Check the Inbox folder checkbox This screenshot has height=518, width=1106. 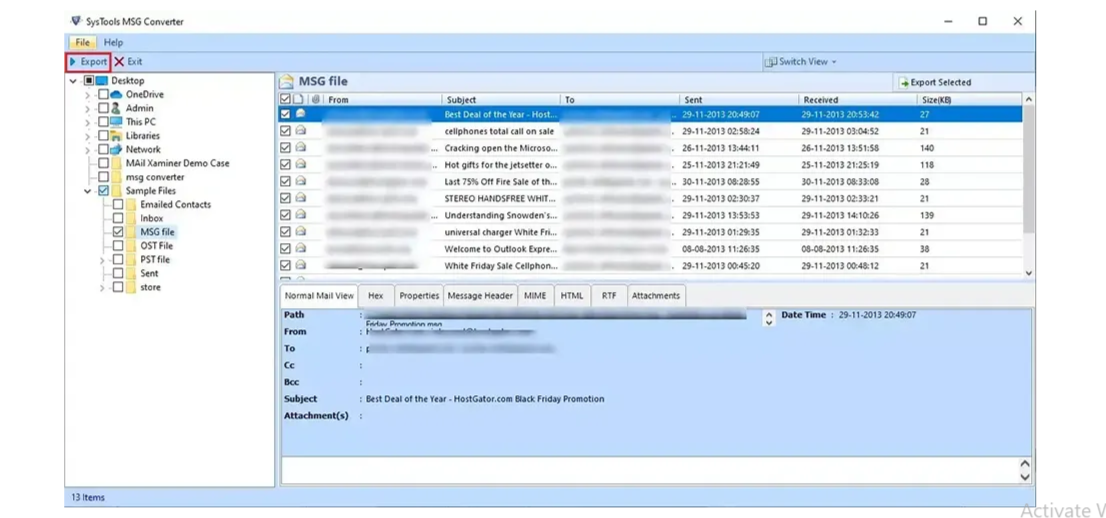point(117,218)
